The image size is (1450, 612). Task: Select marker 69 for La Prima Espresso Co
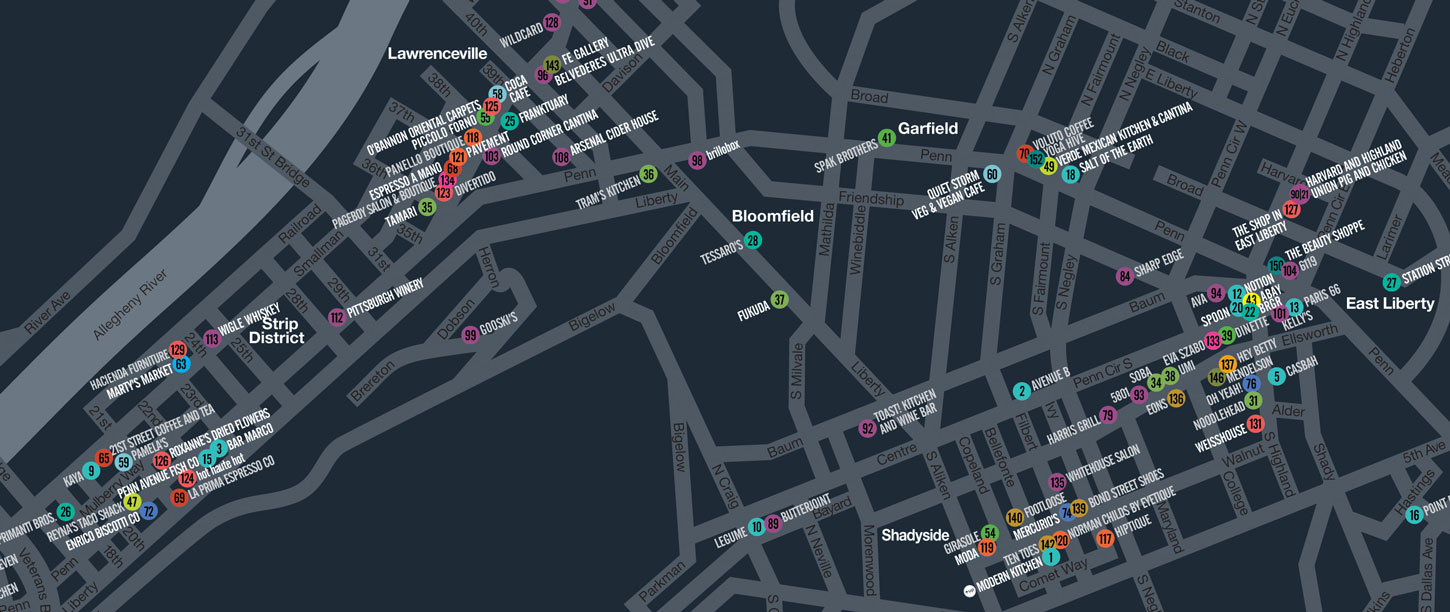pos(179,497)
